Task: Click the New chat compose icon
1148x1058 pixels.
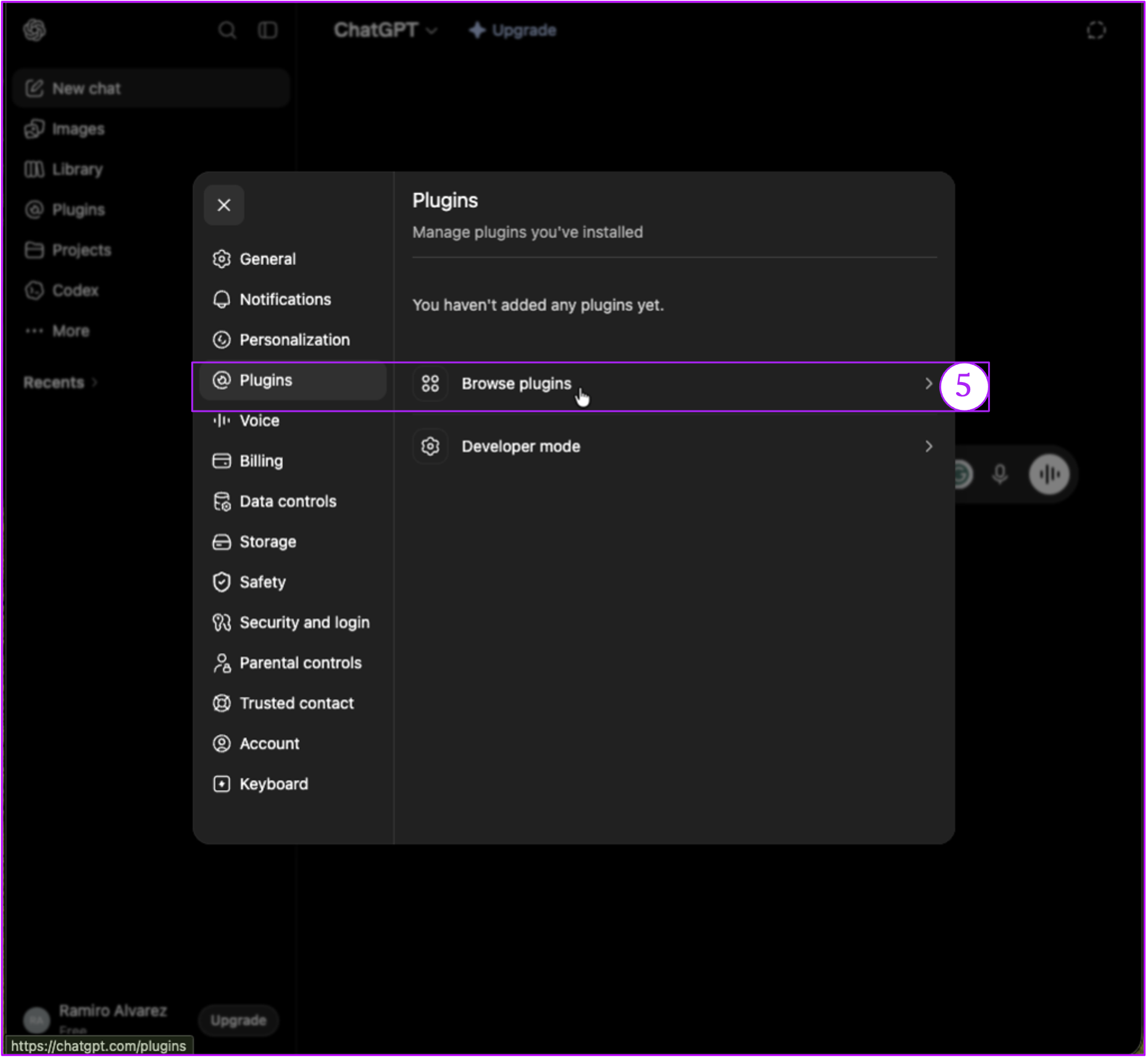Action: [x=35, y=88]
